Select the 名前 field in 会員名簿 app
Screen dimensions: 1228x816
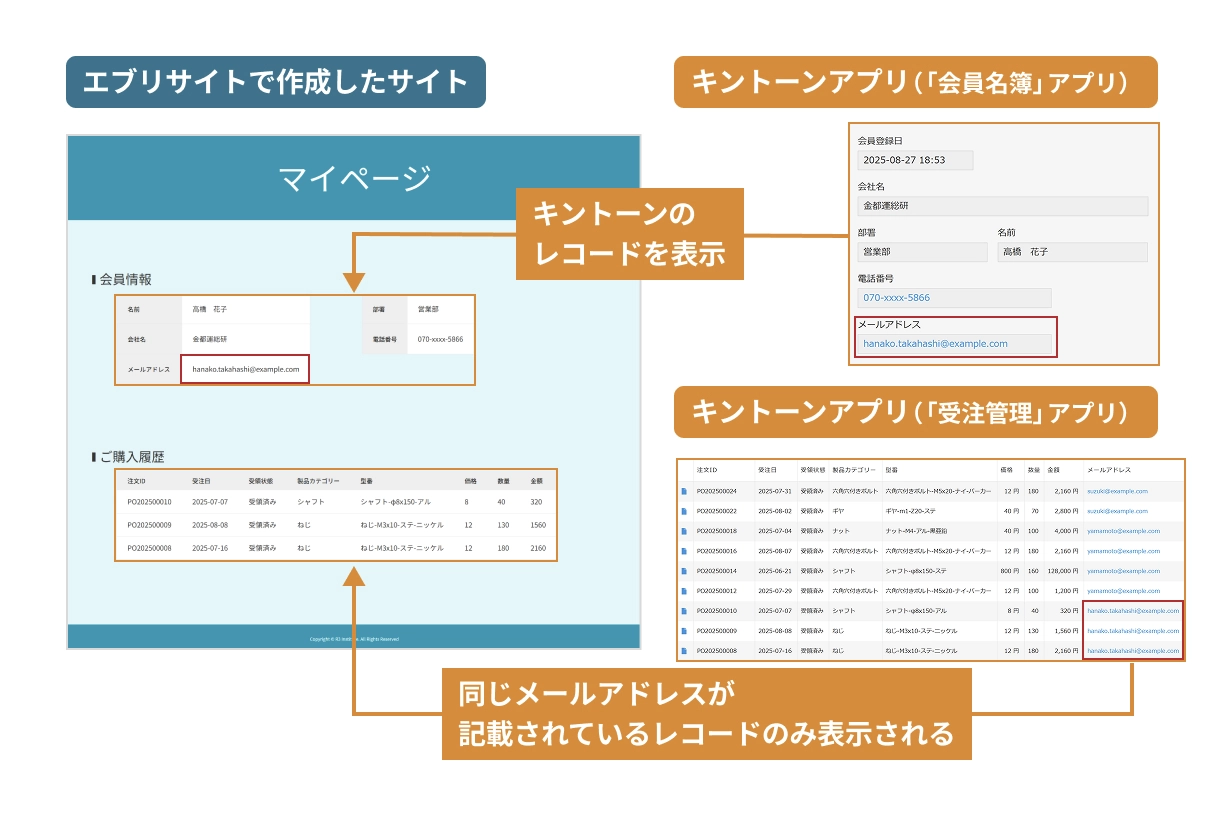pos(1072,252)
